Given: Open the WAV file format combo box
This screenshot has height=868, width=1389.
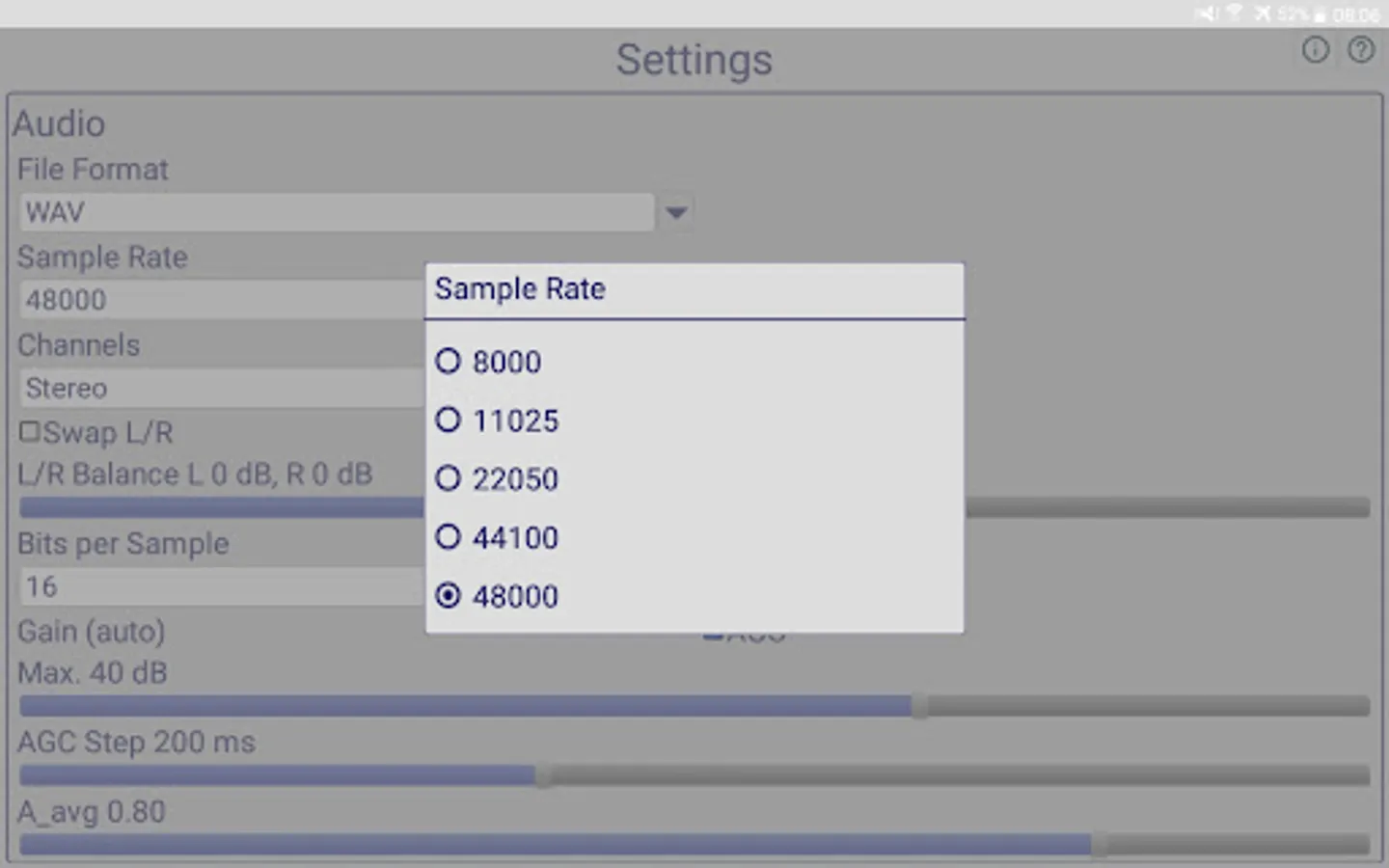Looking at the screenshot, I should (336, 212).
